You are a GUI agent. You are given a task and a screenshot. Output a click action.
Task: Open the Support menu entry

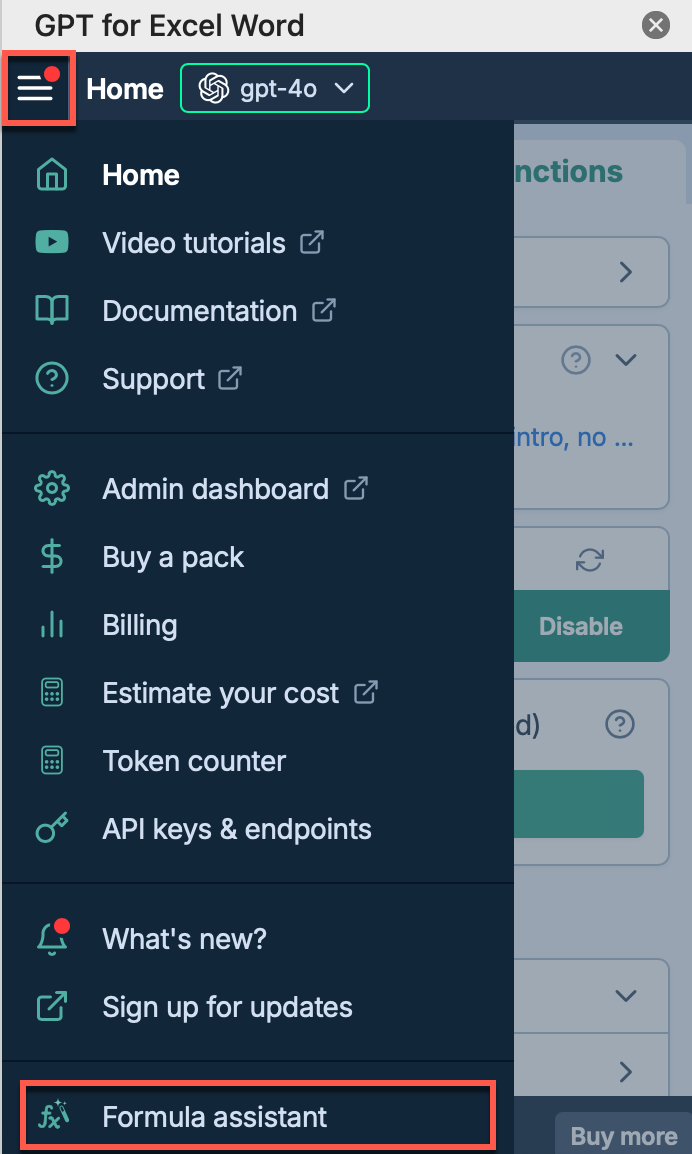[x=154, y=379]
